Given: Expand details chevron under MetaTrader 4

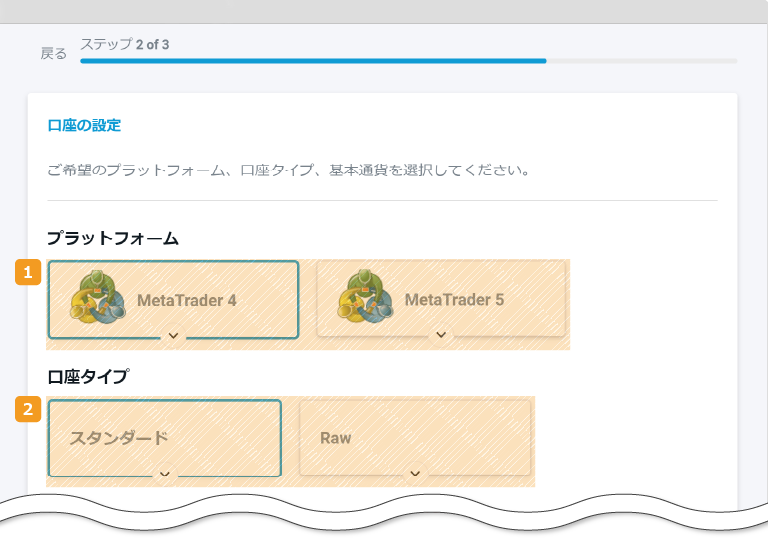Looking at the screenshot, I should [173, 336].
